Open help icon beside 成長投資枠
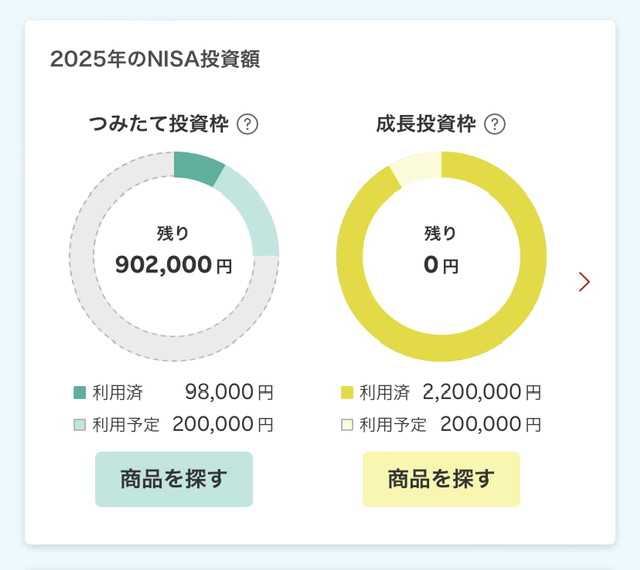This screenshot has width=640, height=570. click(494, 125)
